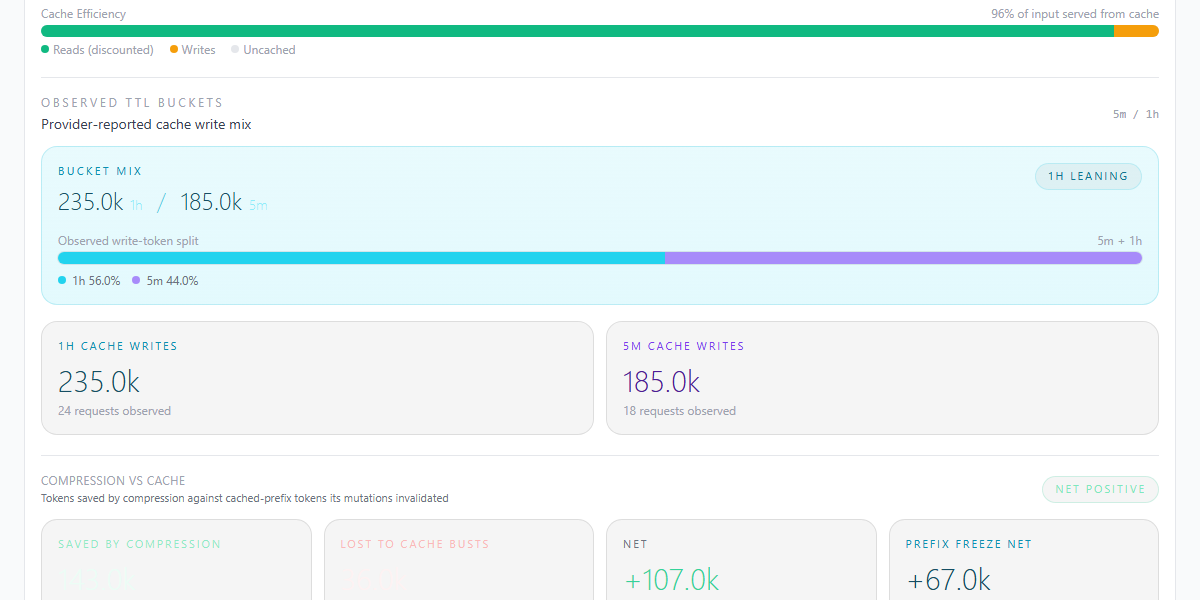Click the 'SAVED BY COMPRESSION' card label
1200x600 pixels.
(139, 544)
